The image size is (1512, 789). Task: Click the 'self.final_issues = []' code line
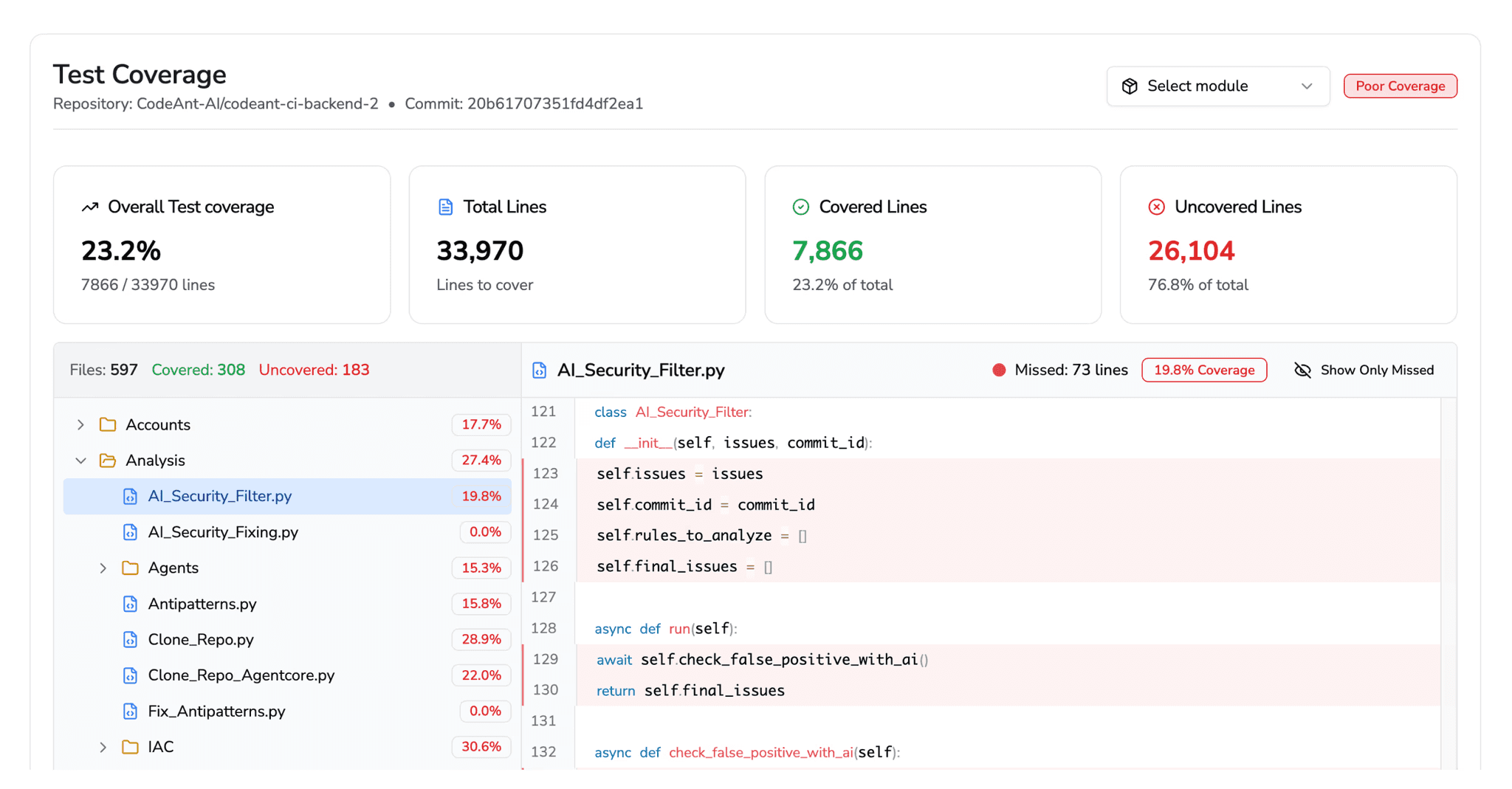684,567
